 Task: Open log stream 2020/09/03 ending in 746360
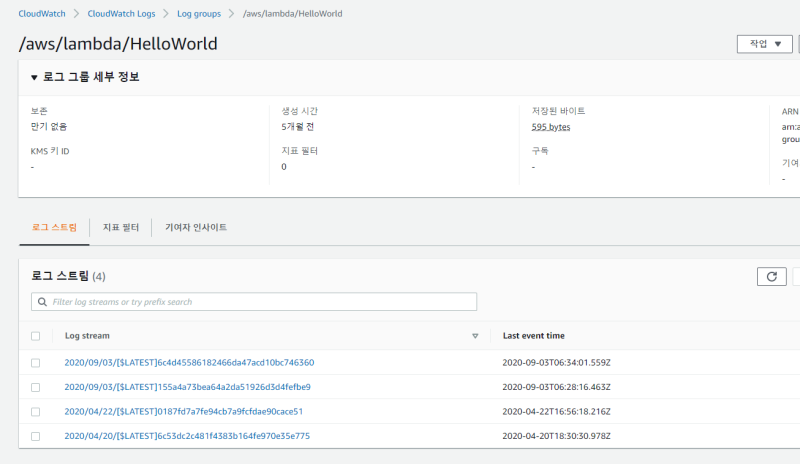pyautogui.click(x=189, y=363)
